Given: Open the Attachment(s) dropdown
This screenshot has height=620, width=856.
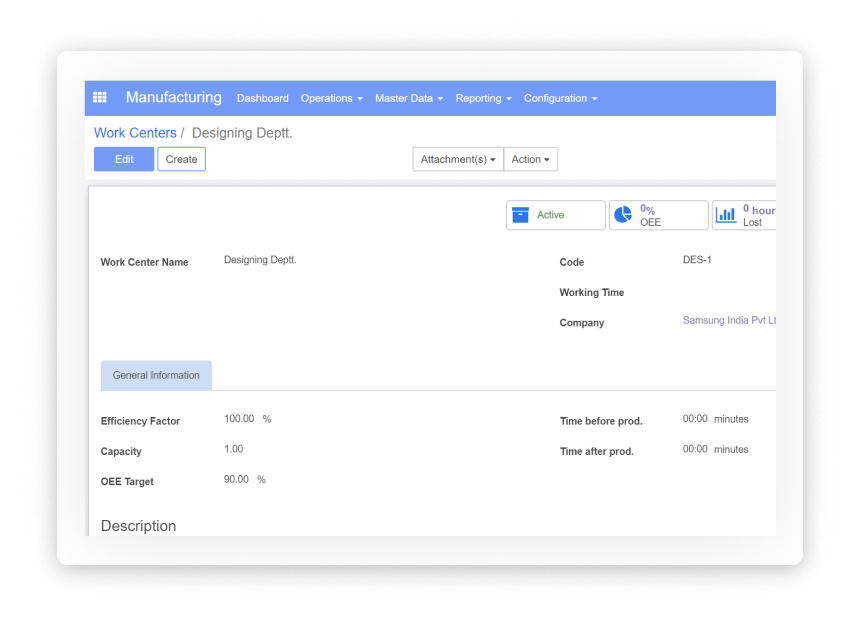Looking at the screenshot, I should point(458,159).
